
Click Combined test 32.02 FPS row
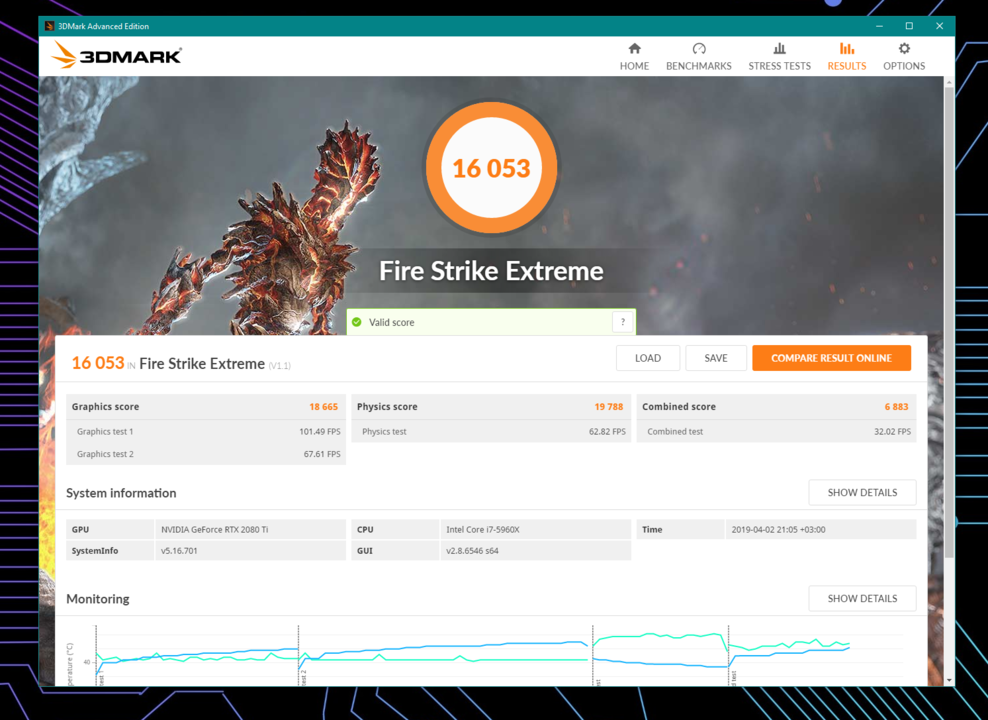[x=776, y=431]
